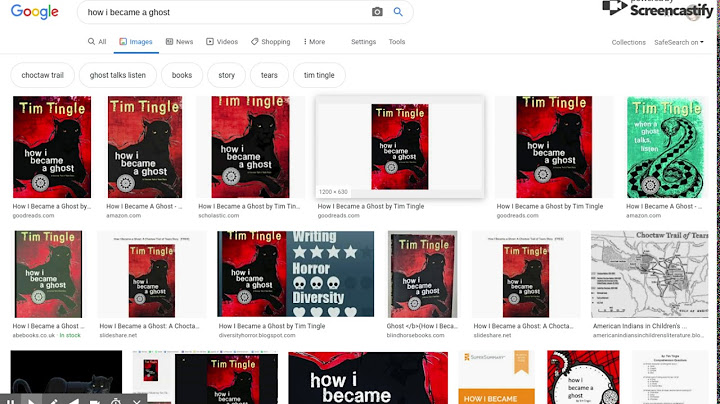Go to the Videos tab
This screenshot has height=404, width=720.
coord(222,42)
